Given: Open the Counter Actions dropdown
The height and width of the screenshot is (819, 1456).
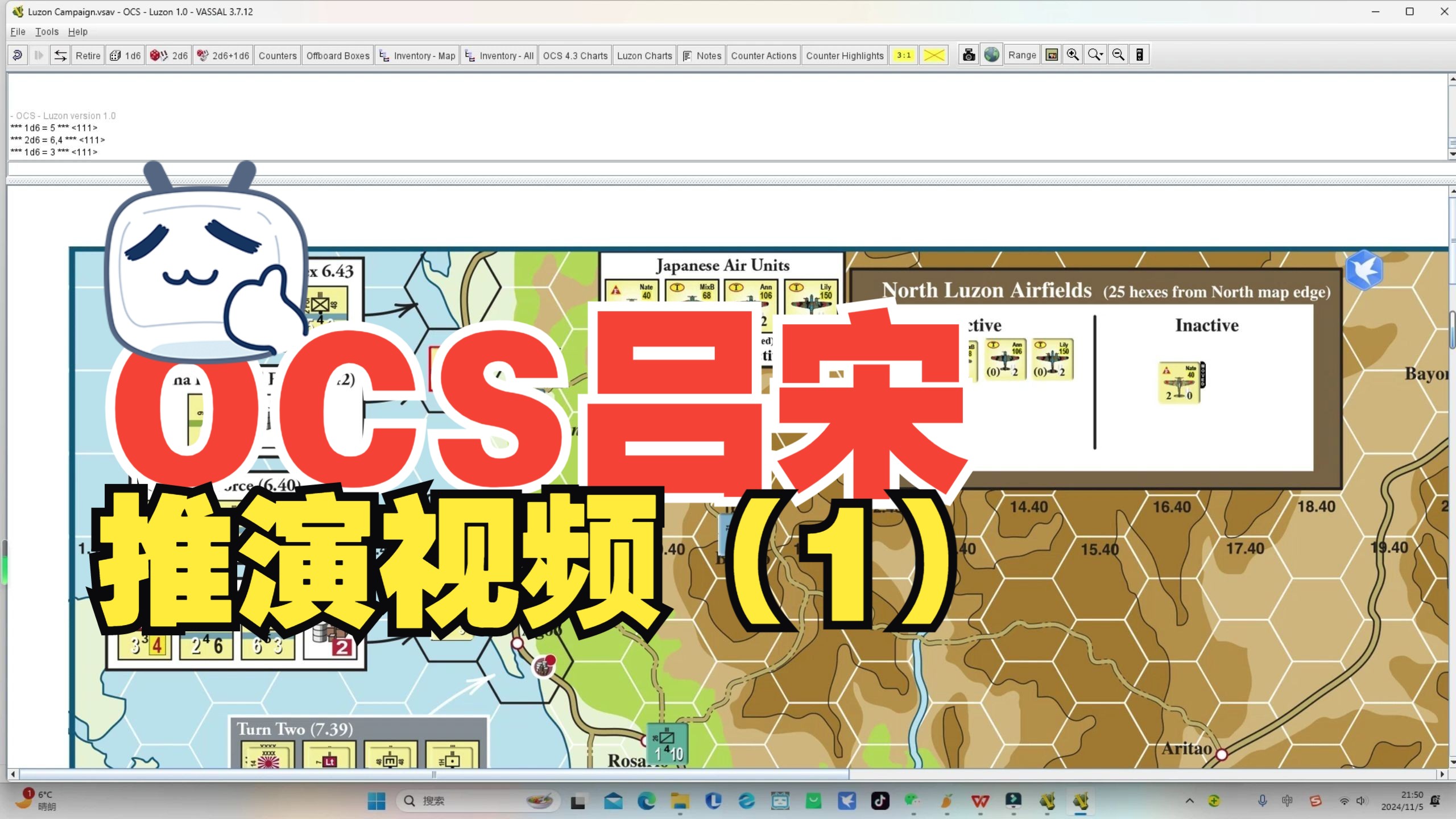Looking at the screenshot, I should tap(763, 55).
